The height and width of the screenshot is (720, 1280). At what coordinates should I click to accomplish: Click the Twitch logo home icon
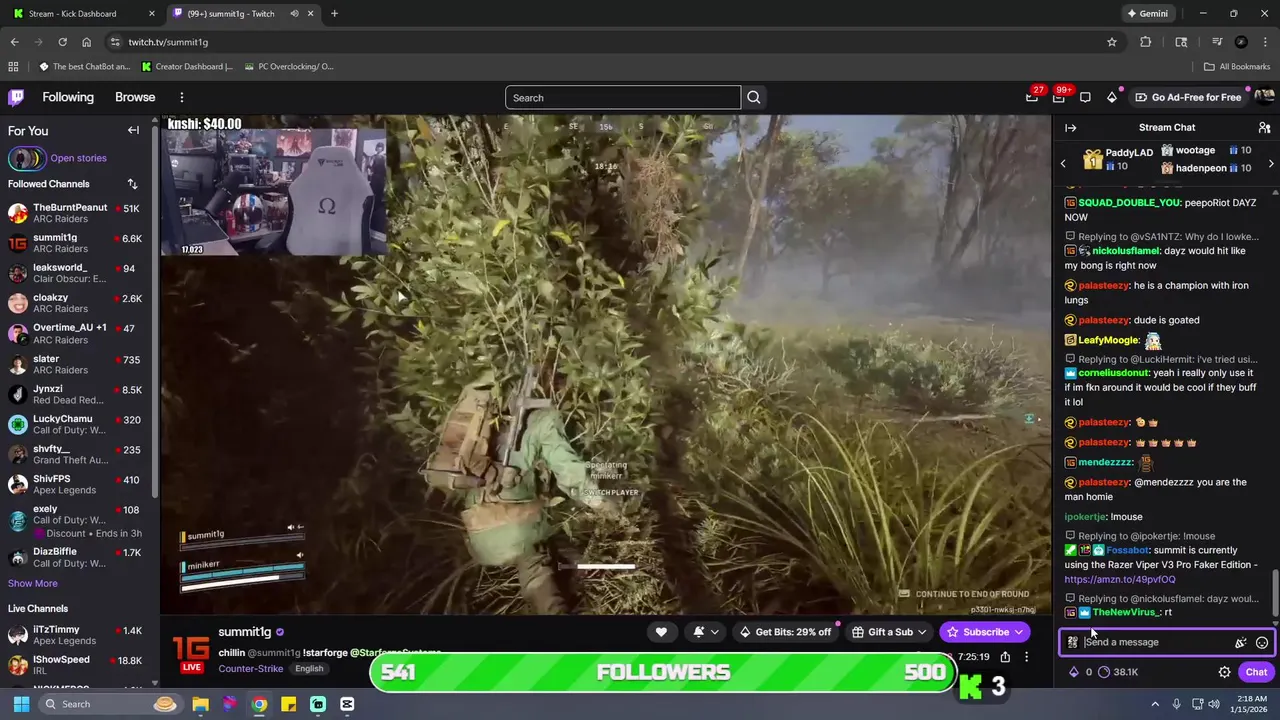click(x=16, y=97)
